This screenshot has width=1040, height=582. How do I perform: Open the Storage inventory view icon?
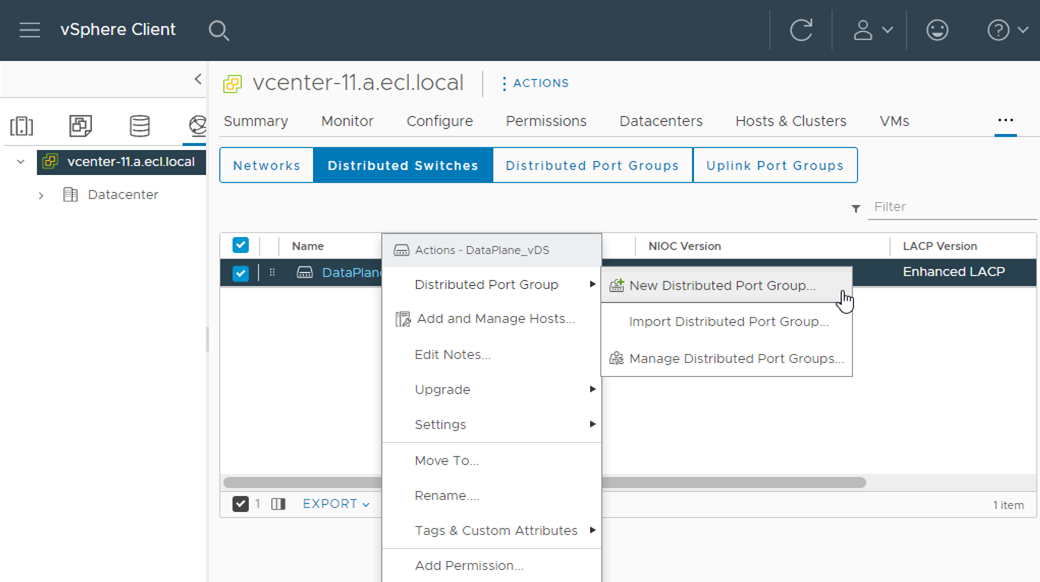(140, 126)
